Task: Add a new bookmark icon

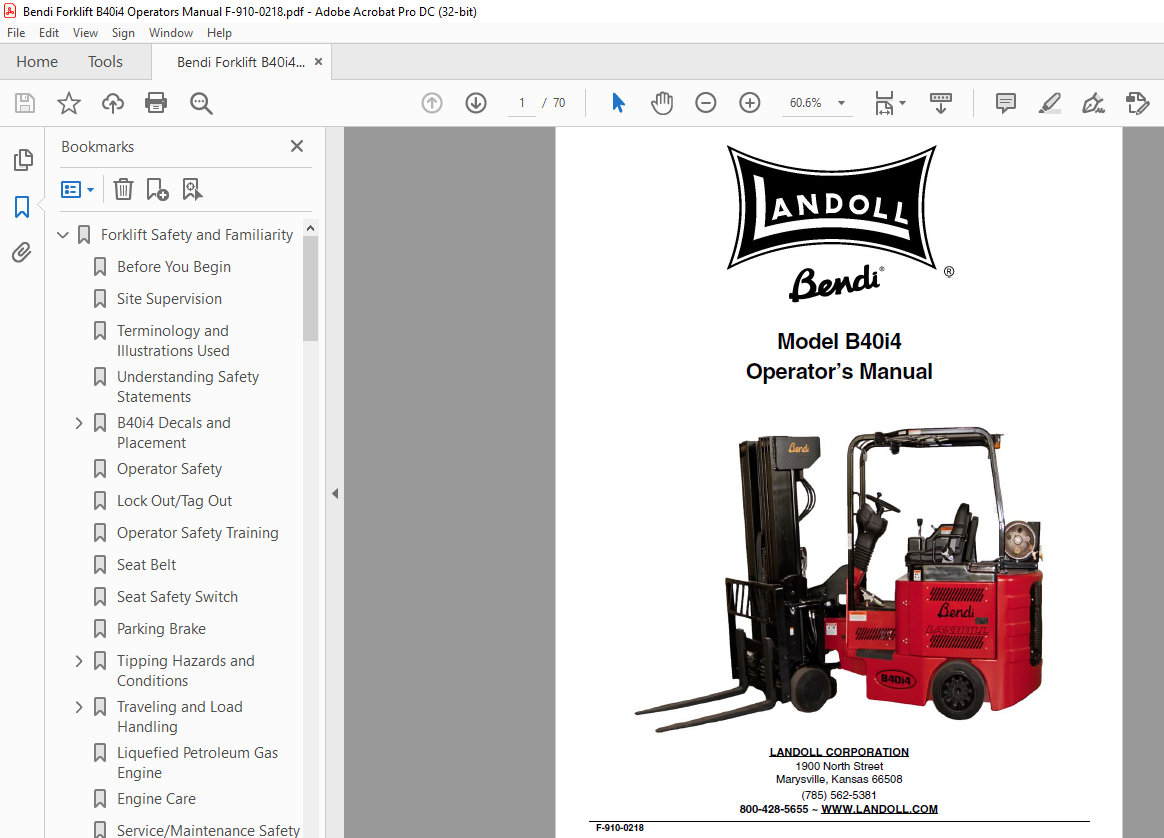Action: pyautogui.click(x=157, y=189)
